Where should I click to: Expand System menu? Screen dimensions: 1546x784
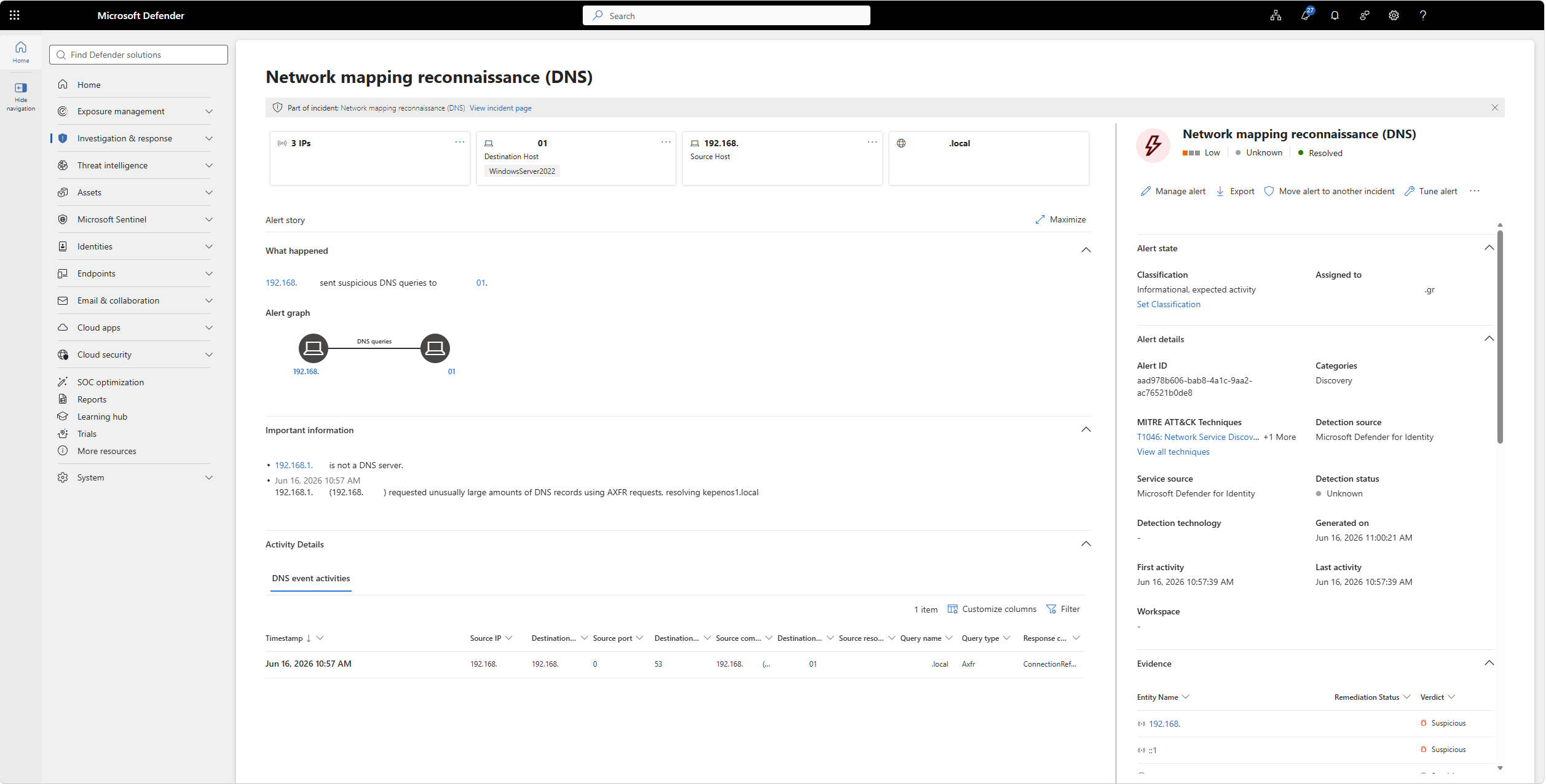(x=209, y=477)
